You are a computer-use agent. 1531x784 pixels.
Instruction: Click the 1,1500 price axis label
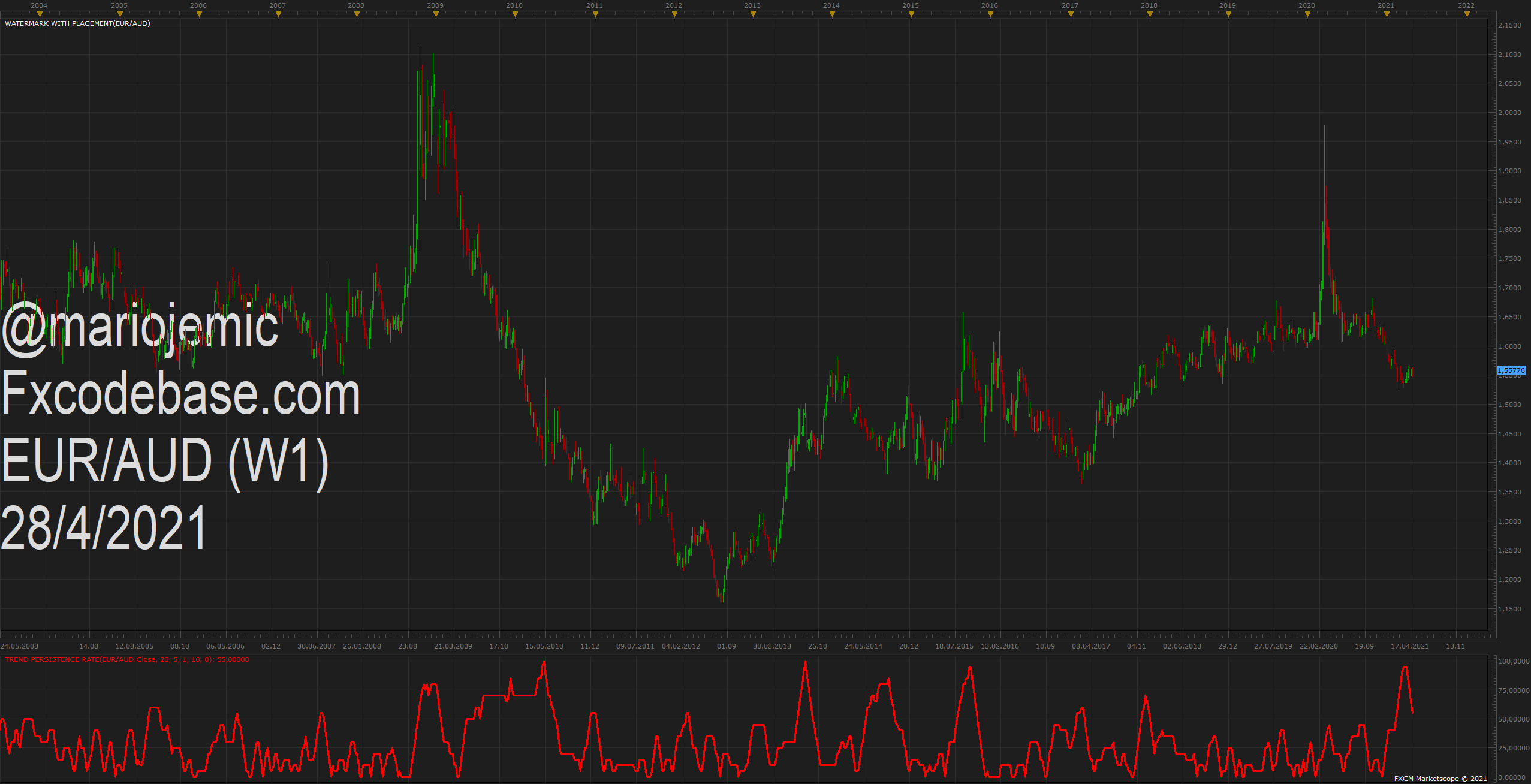click(x=1509, y=609)
